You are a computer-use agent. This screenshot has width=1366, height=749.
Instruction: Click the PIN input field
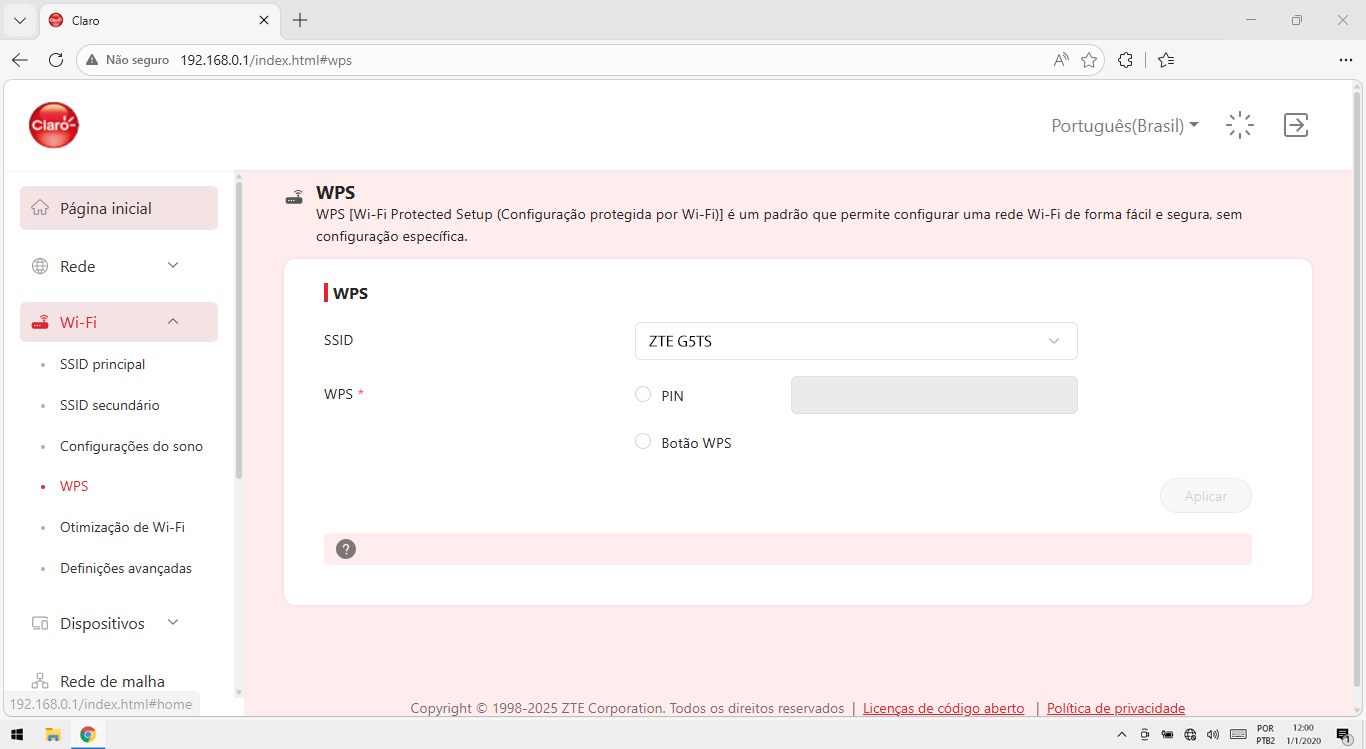coord(934,395)
